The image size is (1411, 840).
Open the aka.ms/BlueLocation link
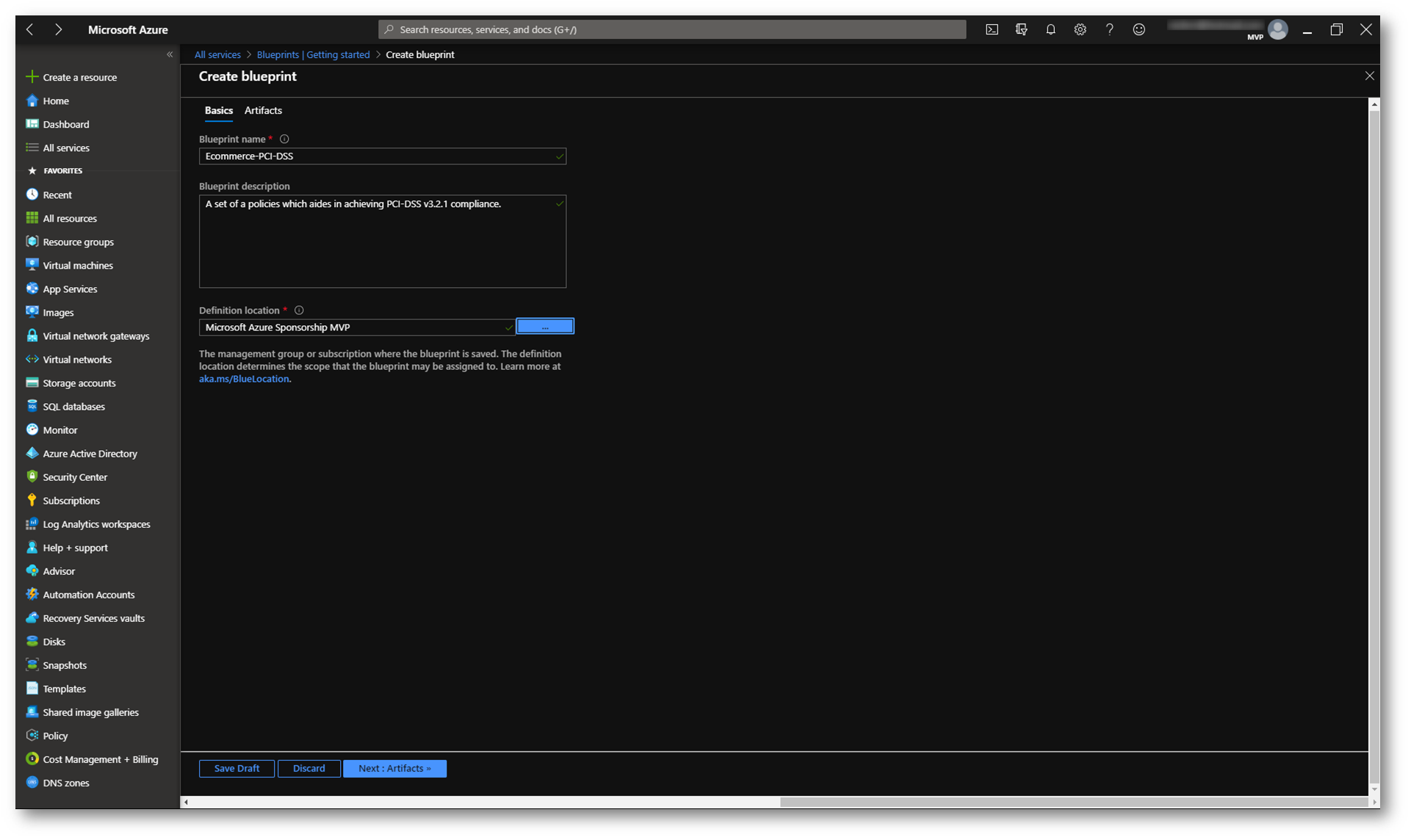[244, 379]
